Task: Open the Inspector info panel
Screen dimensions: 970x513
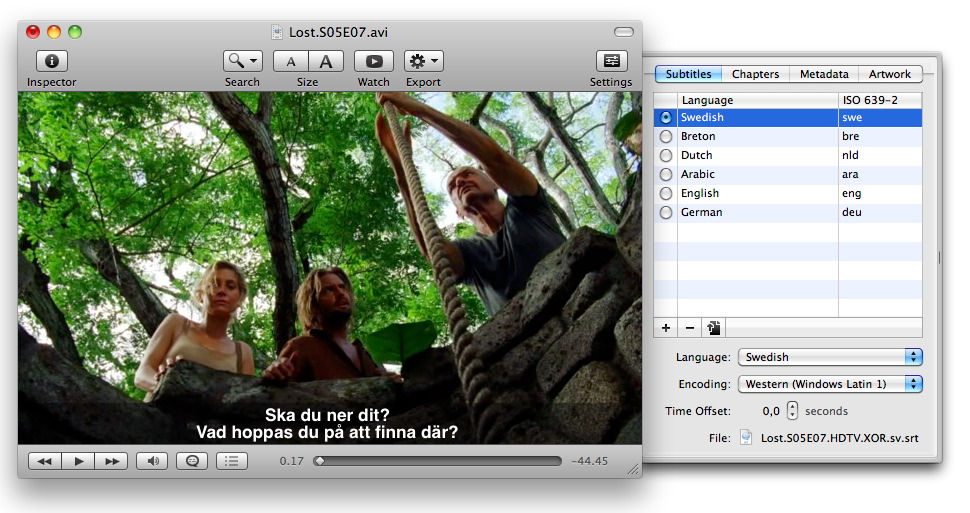Action: (x=51, y=61)
